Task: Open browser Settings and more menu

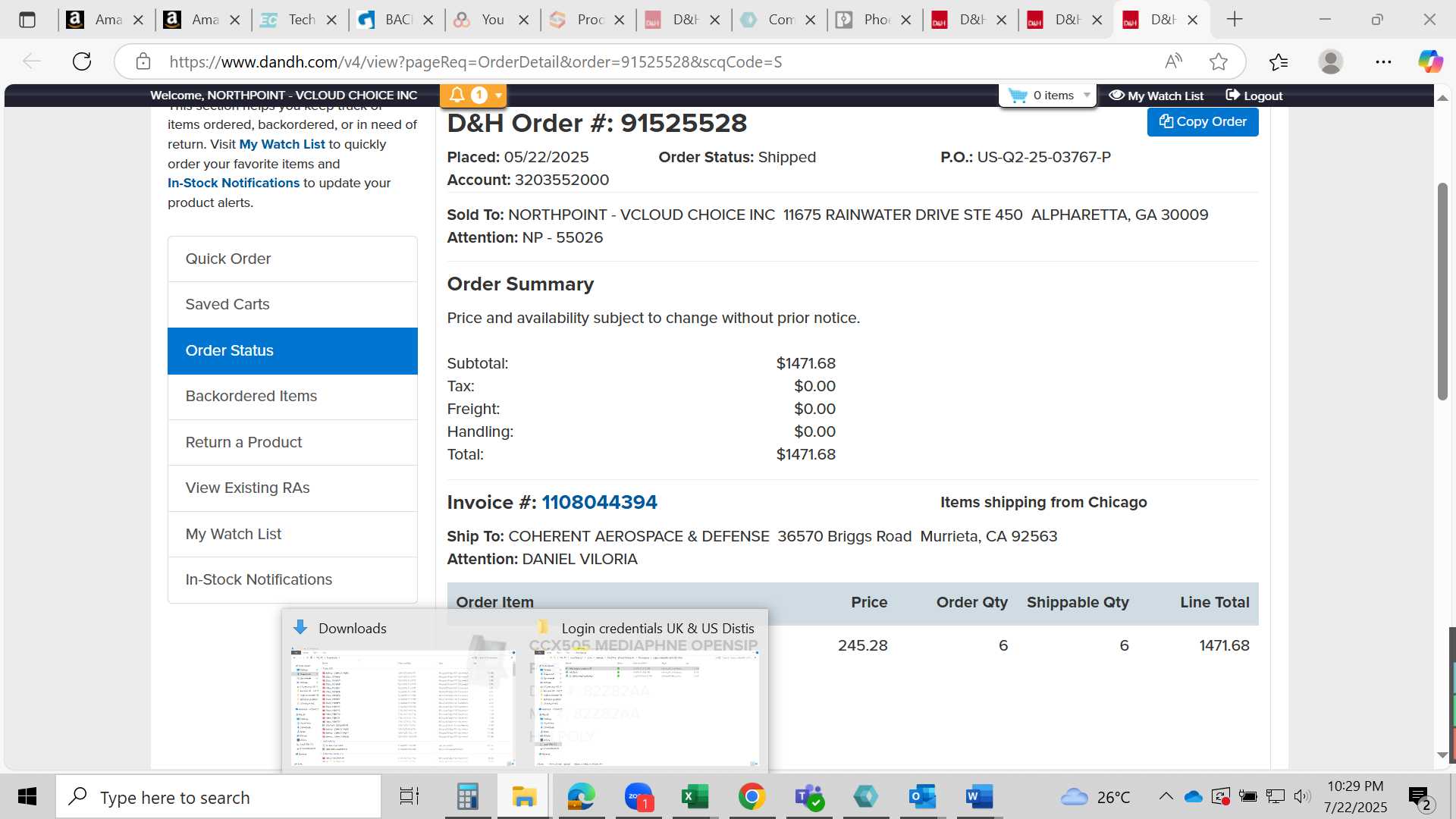Action: [1383, 61]
